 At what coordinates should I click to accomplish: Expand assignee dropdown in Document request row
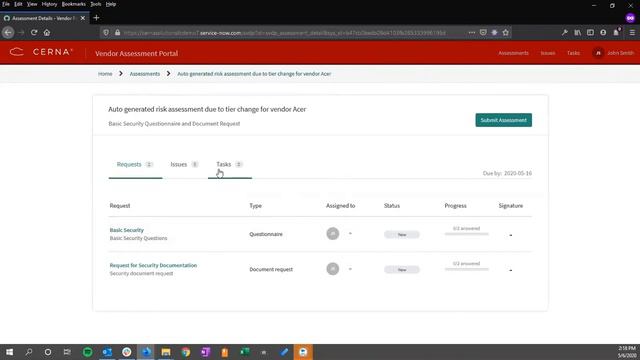pyautogui.click(x=350, y=269)
